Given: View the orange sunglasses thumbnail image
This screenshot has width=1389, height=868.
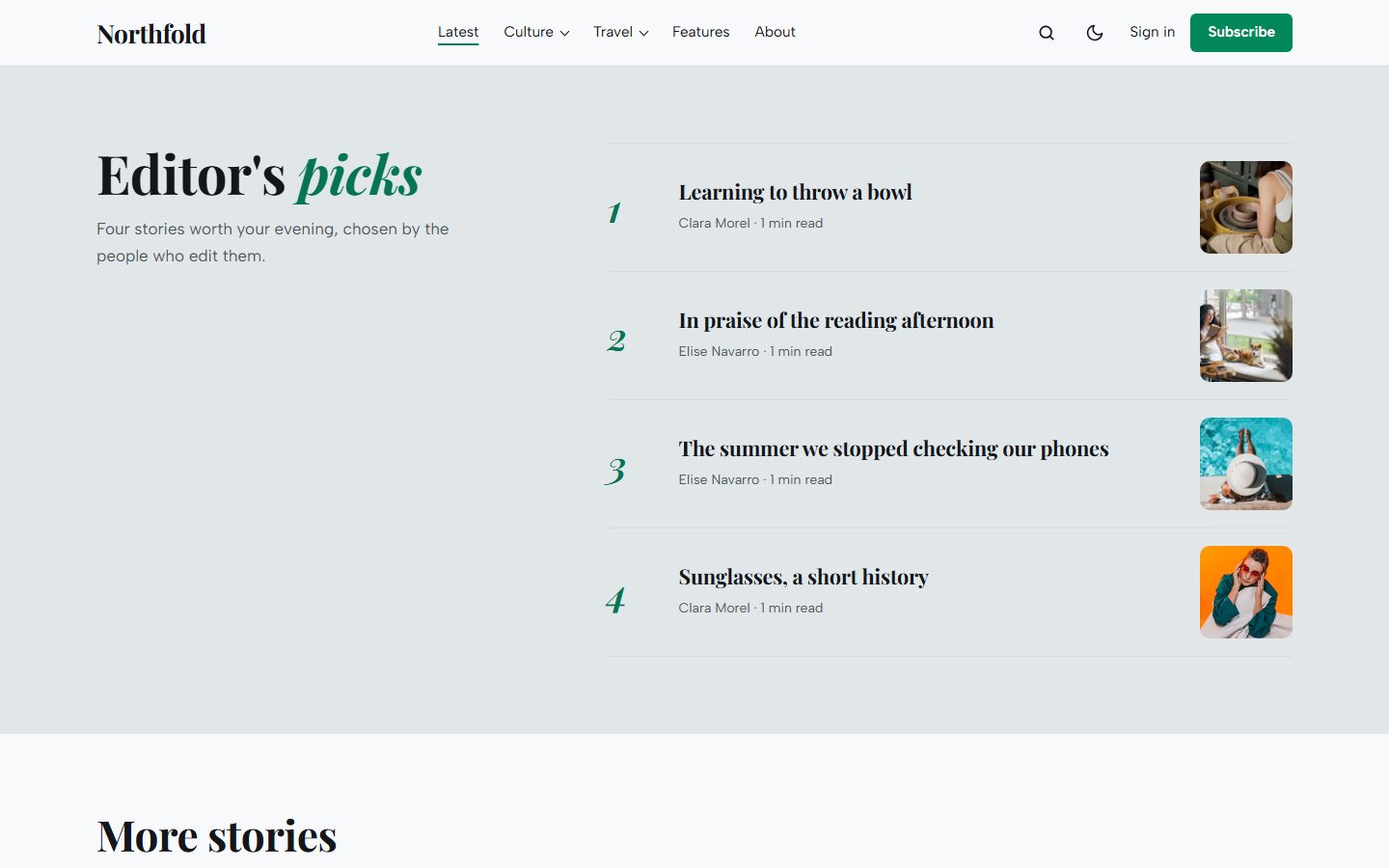Looking at the screenshot, I should [x=1246, y=592].
